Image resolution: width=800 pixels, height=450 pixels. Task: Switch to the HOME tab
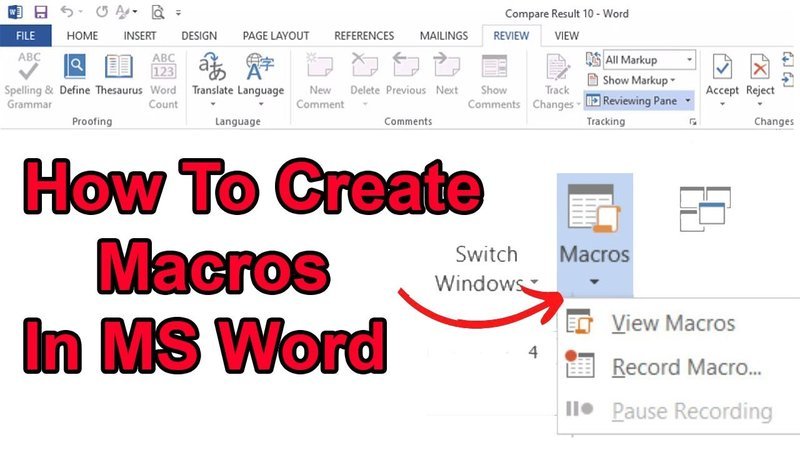tap(82, 36)
